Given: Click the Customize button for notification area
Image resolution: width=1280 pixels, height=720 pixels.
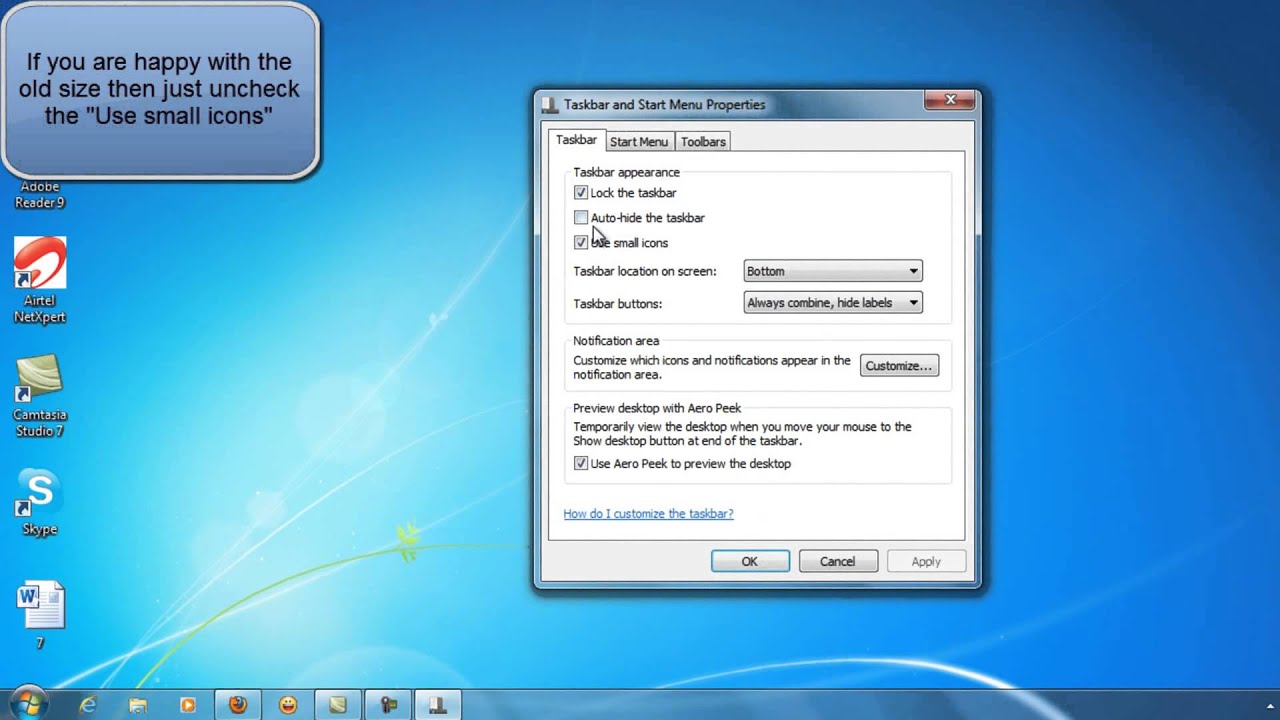Looking at the screenshot, I should click(898, 365).
